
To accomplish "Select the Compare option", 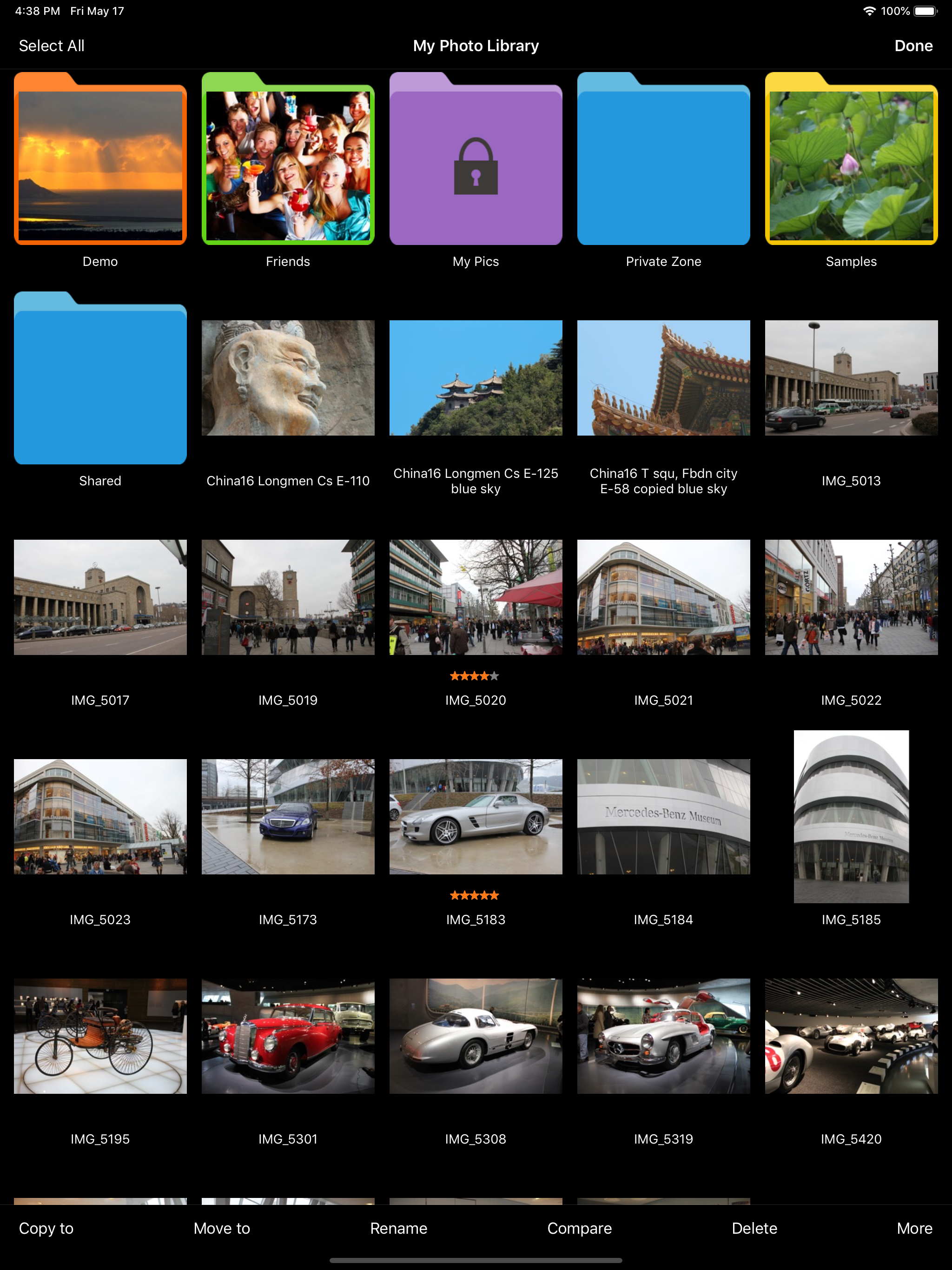I will click(x=579, y=1228).
